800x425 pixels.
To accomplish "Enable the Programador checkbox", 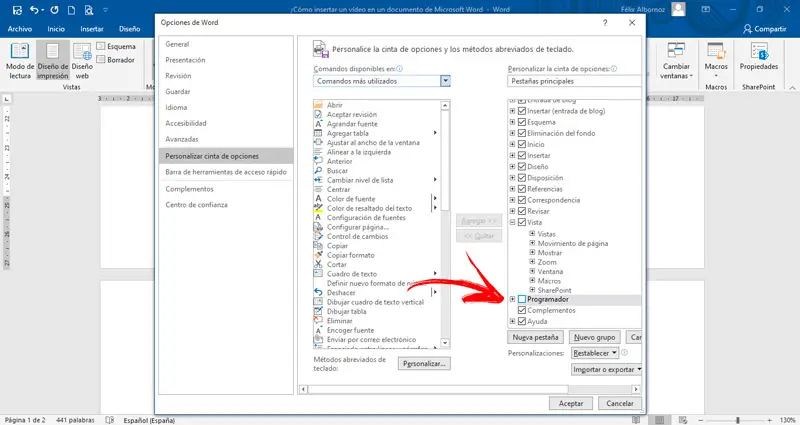I will coord(521,299).
